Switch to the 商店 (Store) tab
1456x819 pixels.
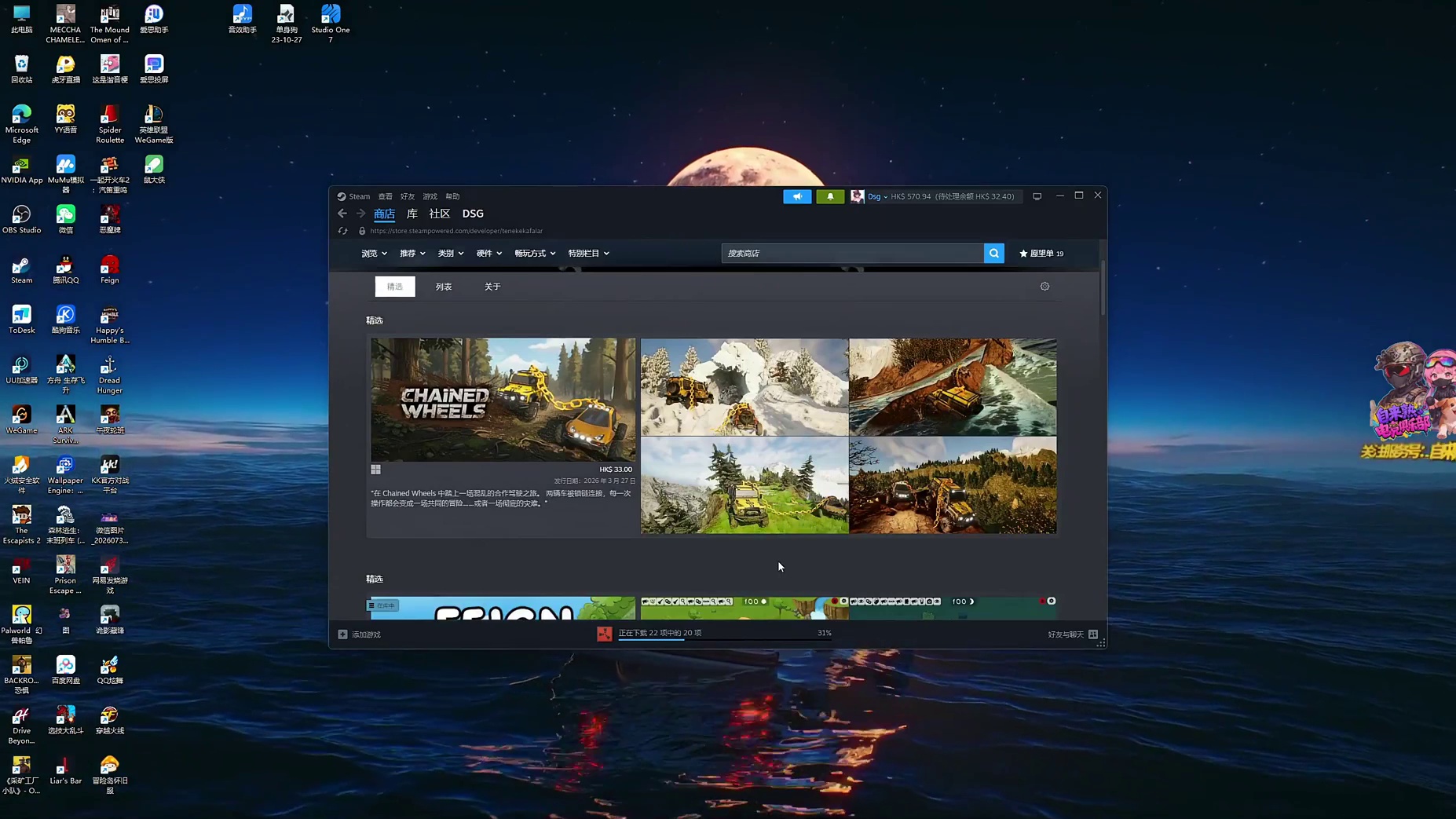click(384, 214)
